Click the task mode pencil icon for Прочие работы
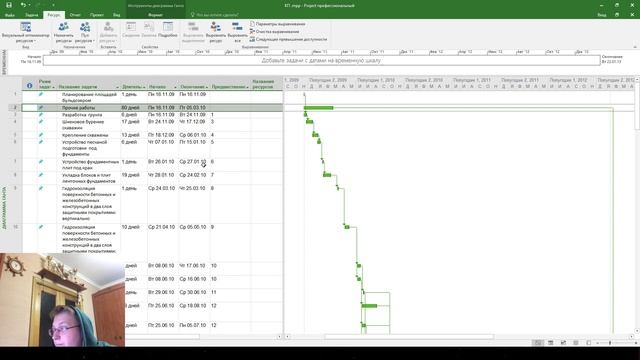Image resolution: width=640 pixels, height=360 pixels. 41,108
